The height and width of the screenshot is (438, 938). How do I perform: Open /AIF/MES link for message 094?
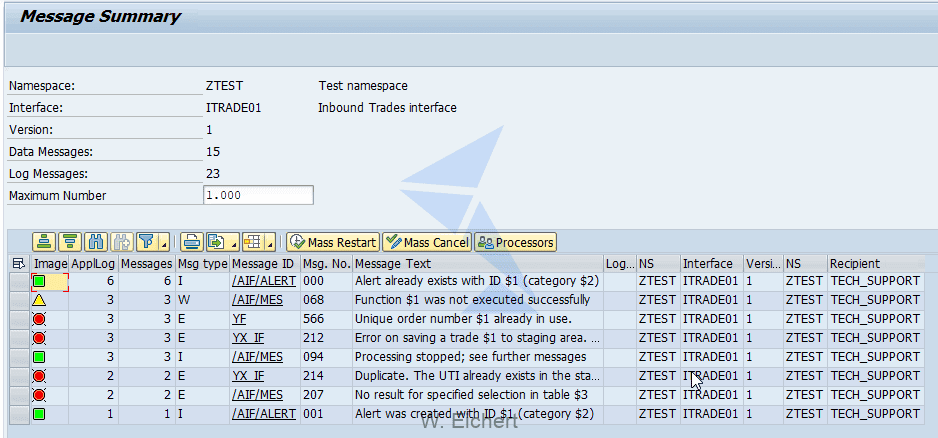tap(257, 357)
